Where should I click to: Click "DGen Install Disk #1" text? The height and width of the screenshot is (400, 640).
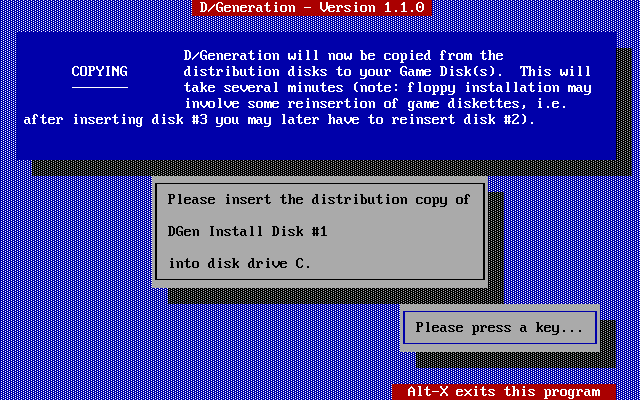point(247,231)
